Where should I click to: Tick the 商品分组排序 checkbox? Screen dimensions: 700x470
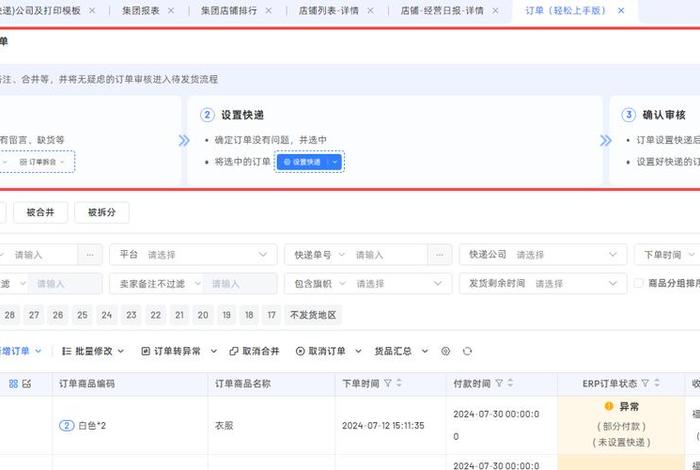click(x=638, y=283)
